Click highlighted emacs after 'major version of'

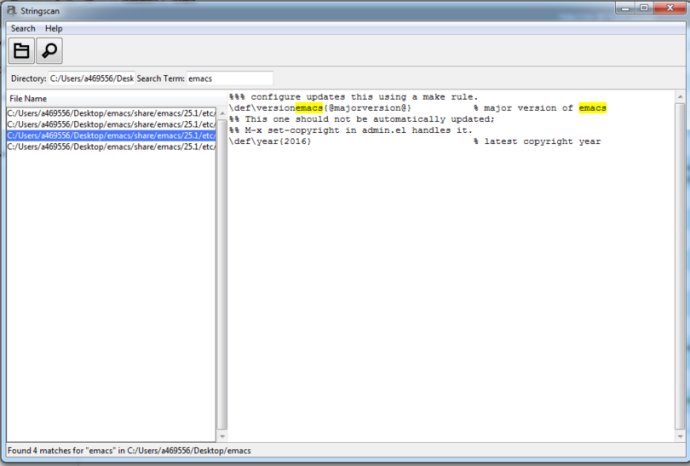click(x=593, y=108)
